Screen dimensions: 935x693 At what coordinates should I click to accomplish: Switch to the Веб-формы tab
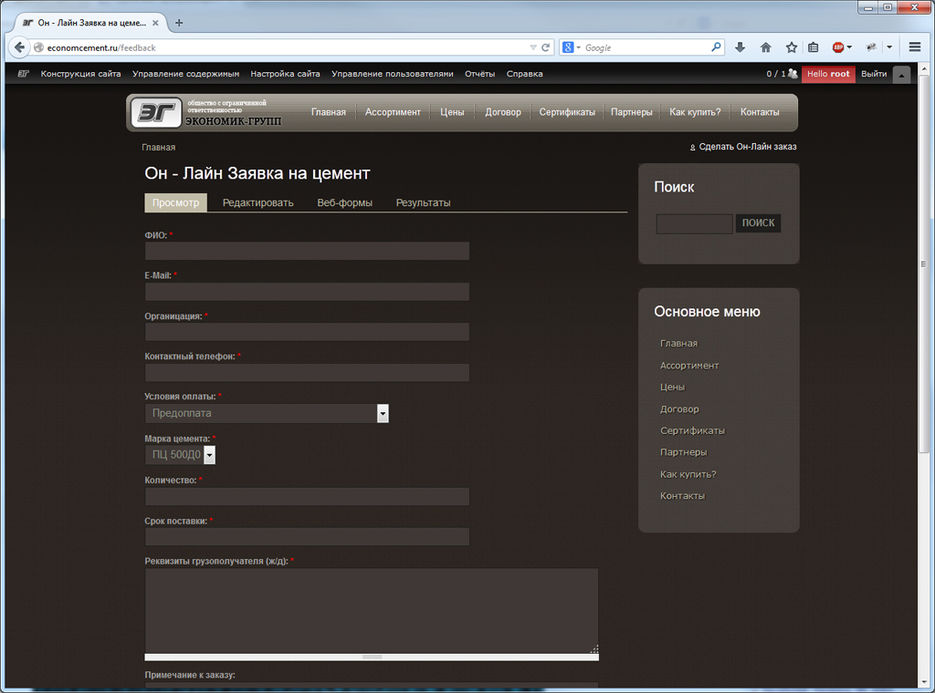pos(345,203)
